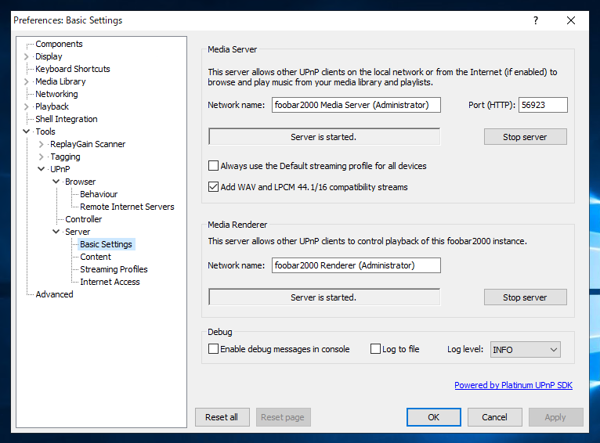Open Keyboard Shortcuts preferences page
This screenshot has width=600, height=443.
(73, 69)
